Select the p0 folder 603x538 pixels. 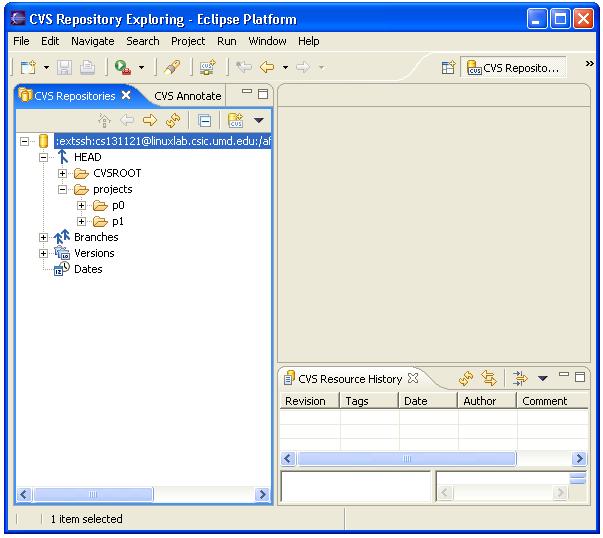pyautogui.click(x=118, y=205)
